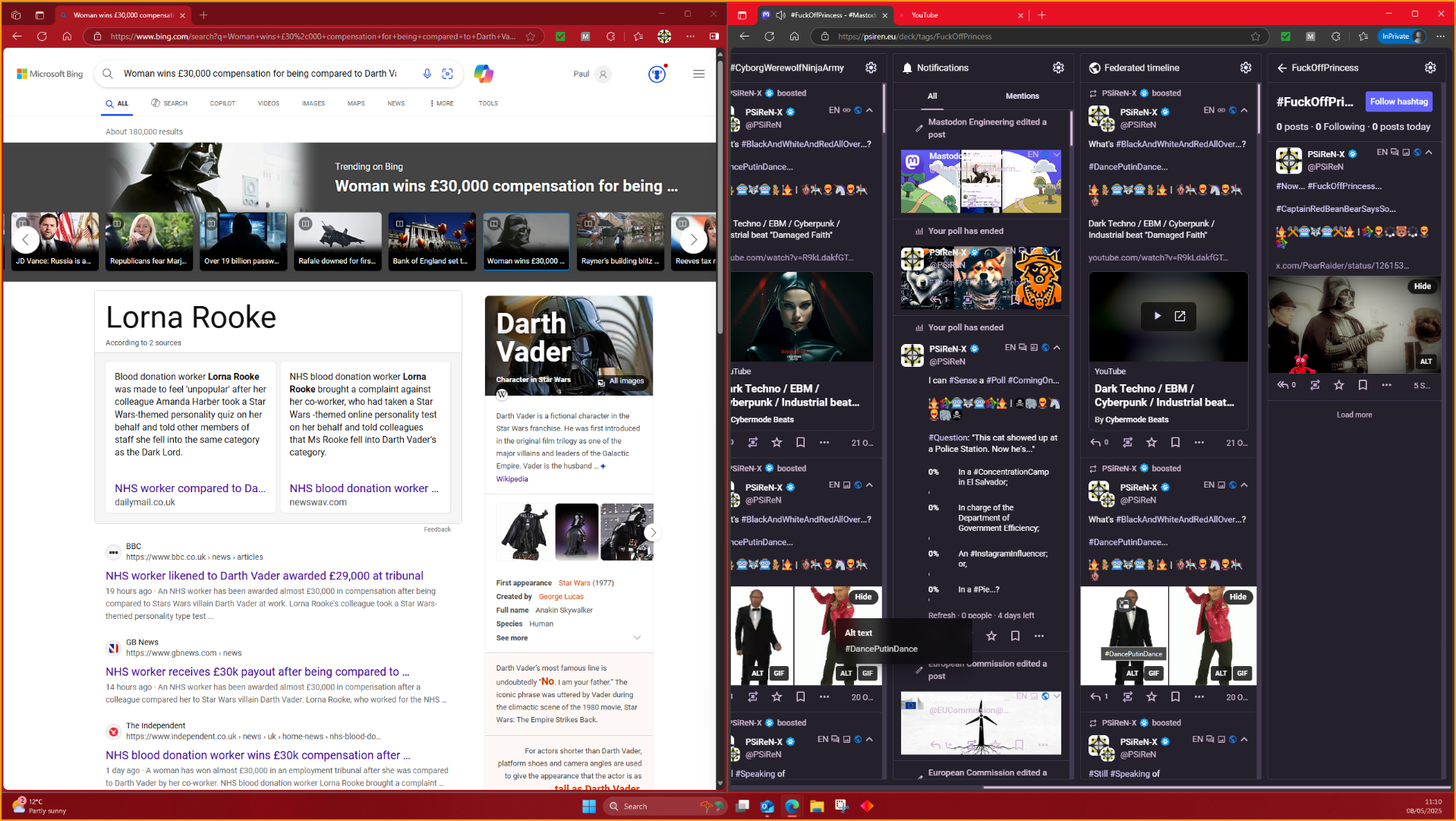Open TOOLS in Bing search tabs
Viewport: 1456px width, 821px height.
488,103
